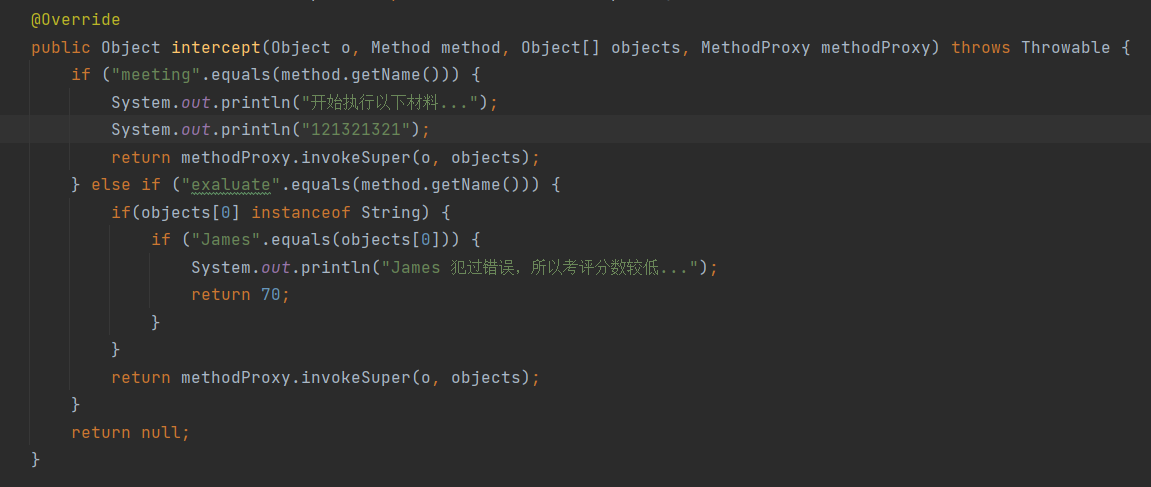This screenshot has height=487, width=1151.
Task: Click the misspelled "exaluate" string
Action: 230,185
